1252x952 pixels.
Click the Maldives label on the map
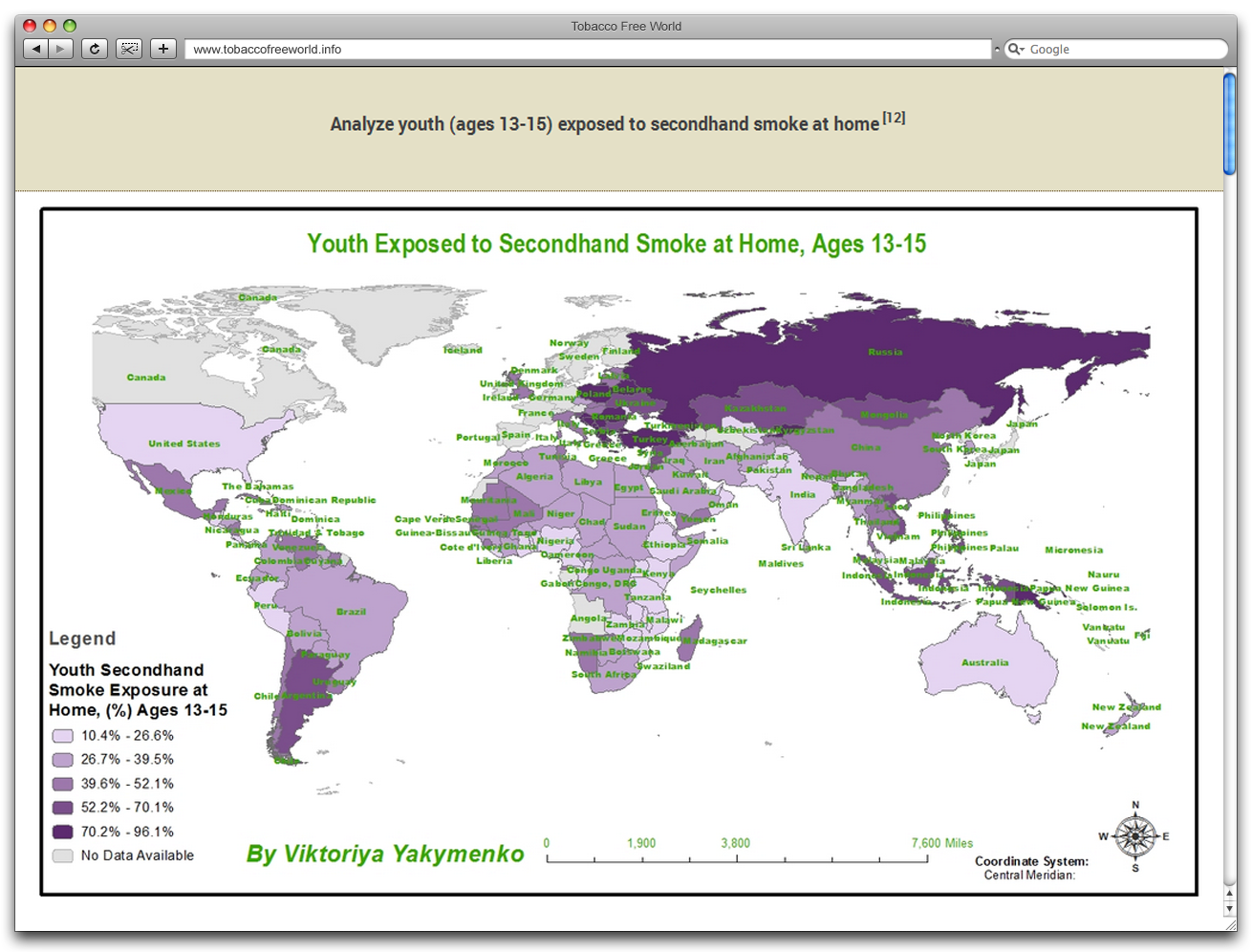tap(781, 563)
